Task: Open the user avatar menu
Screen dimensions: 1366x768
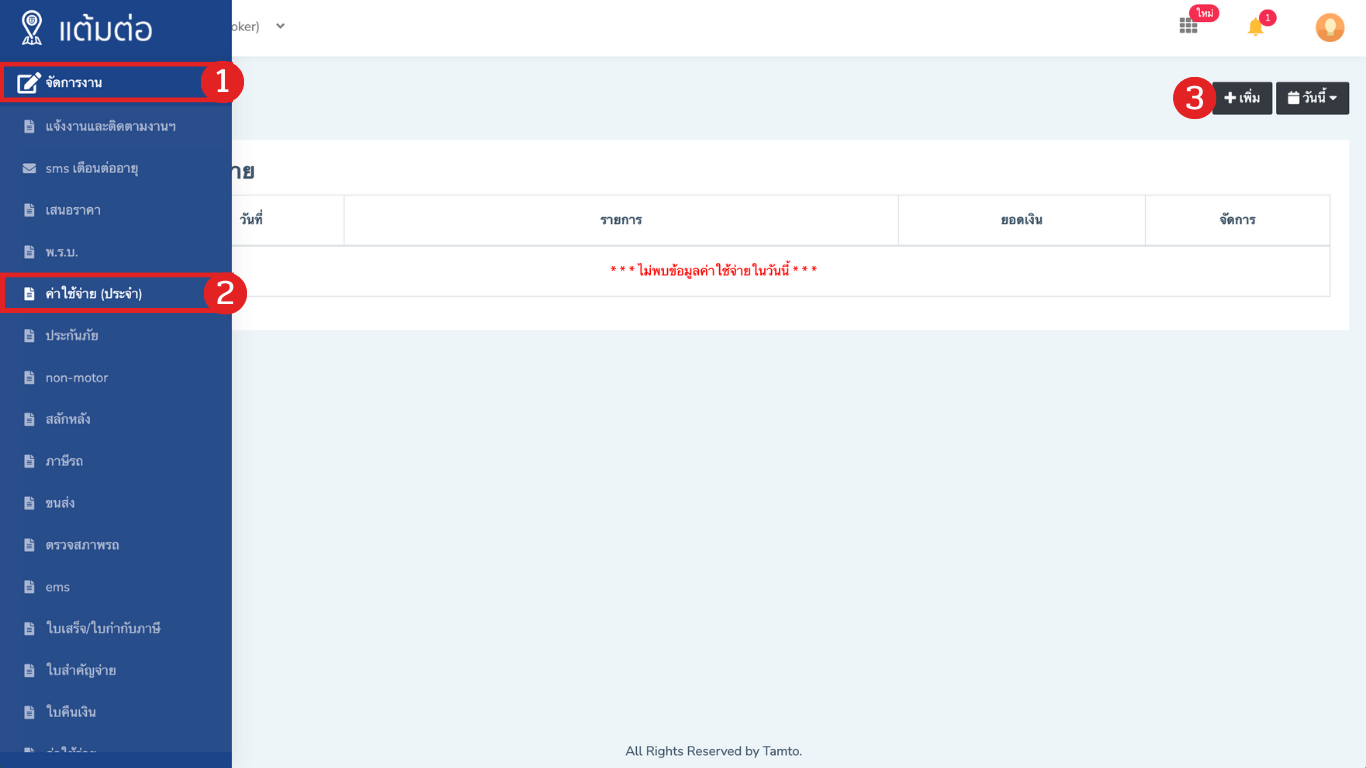Action: tap(1330, 27)
